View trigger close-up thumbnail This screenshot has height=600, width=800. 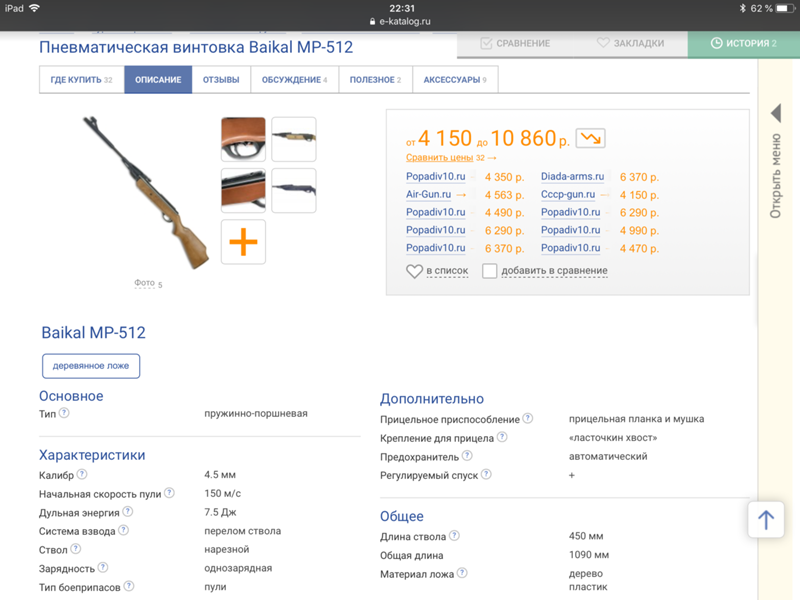pos(243,139)
